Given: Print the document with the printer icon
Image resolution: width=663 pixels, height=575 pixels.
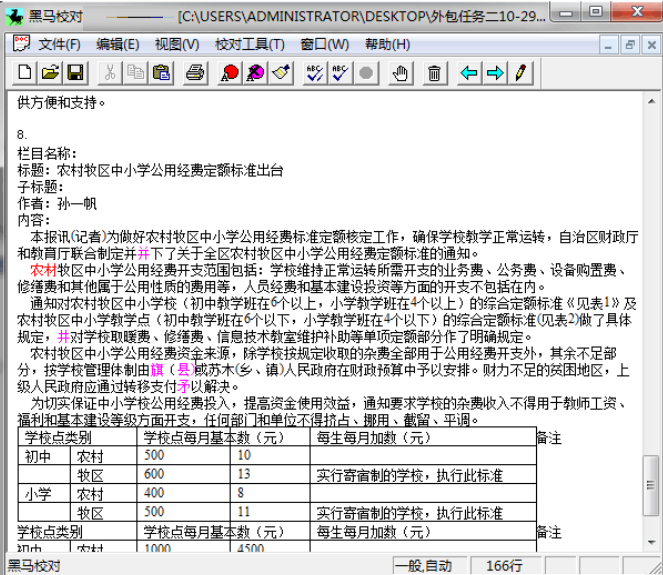Looking at the screenshot, I should click(x=195, y=73).
